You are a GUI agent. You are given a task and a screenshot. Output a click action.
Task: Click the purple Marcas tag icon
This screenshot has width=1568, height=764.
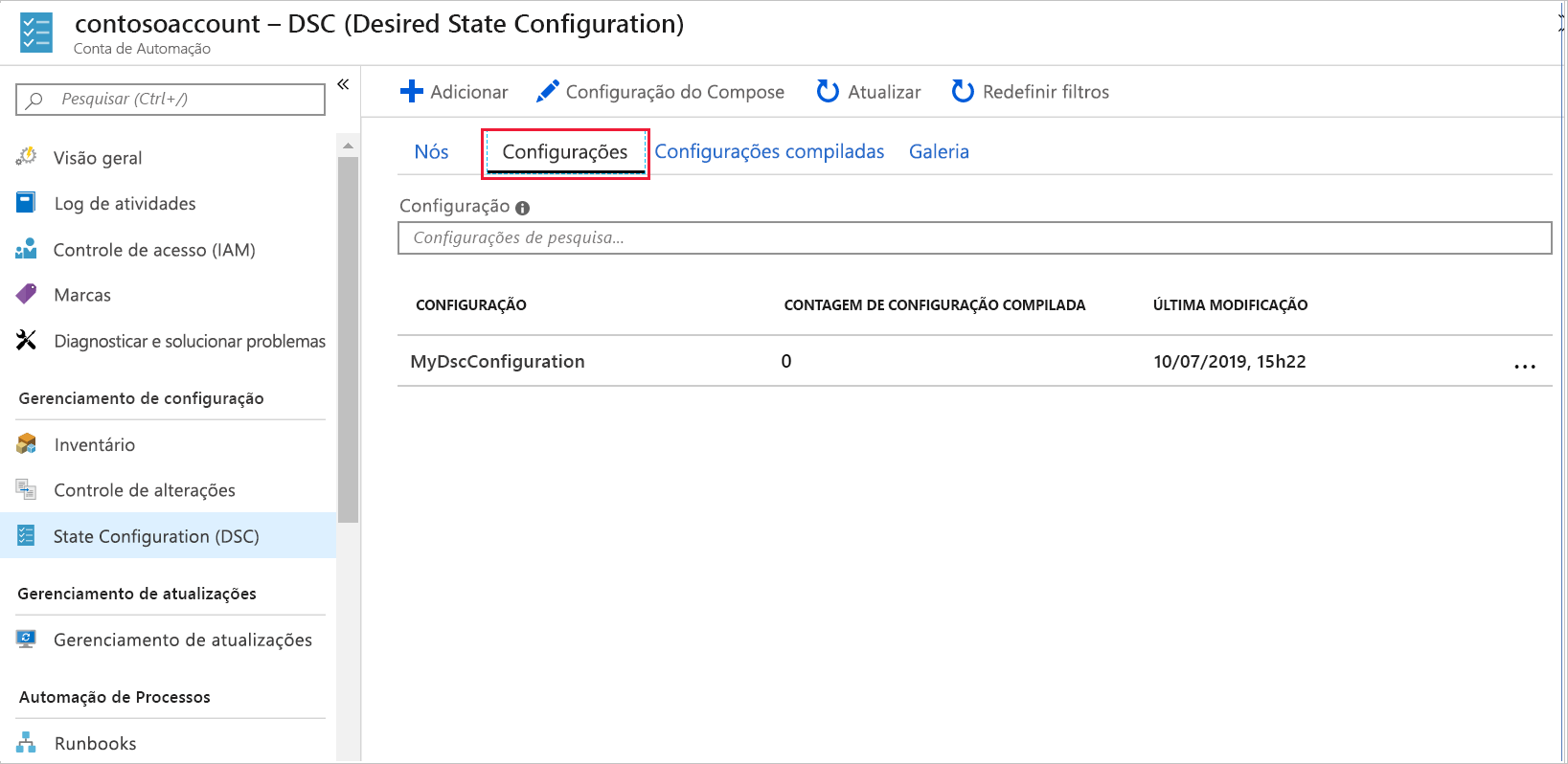coord(27,294)
